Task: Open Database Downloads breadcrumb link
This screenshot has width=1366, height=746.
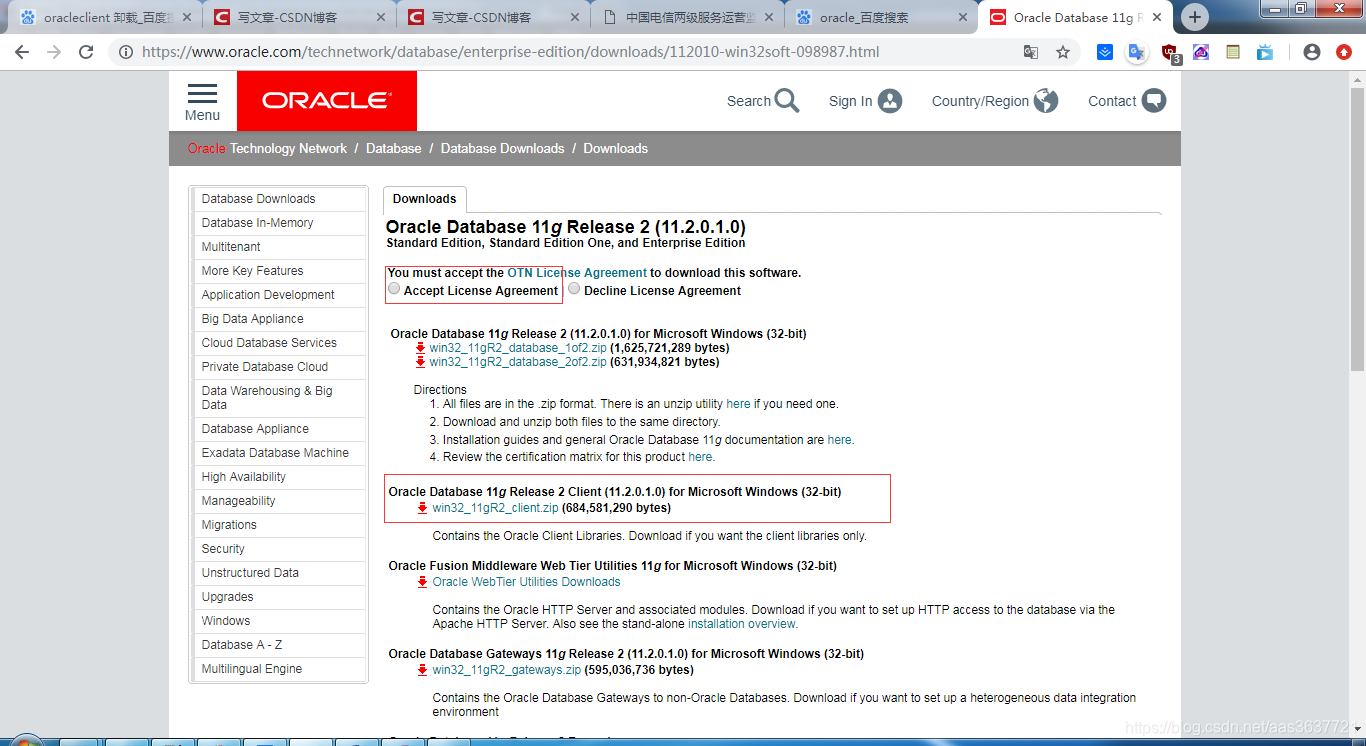Action: pos(503,148)
